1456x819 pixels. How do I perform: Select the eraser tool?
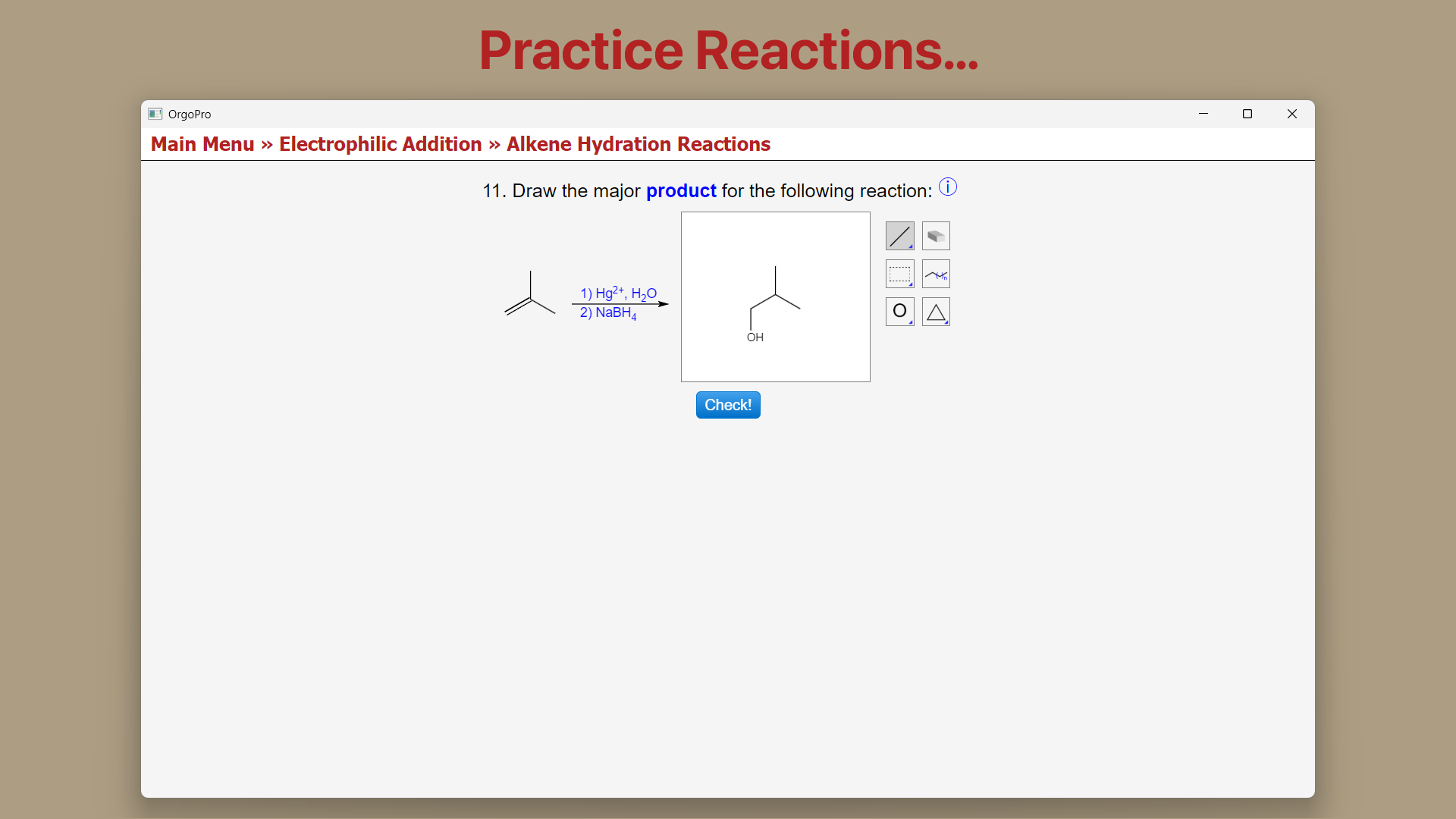click(936, 236)
